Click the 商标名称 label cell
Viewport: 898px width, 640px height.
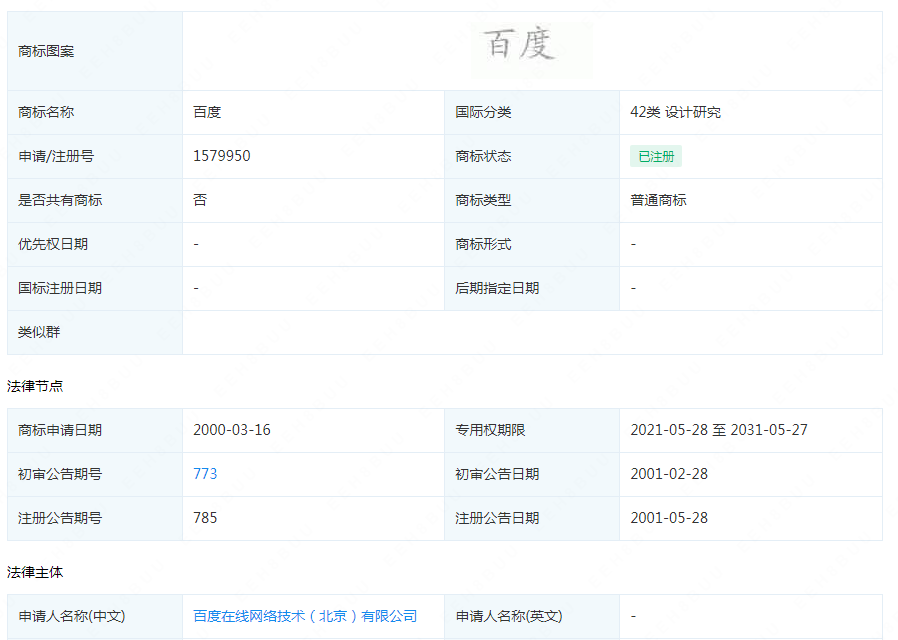[x=95, y=112]
